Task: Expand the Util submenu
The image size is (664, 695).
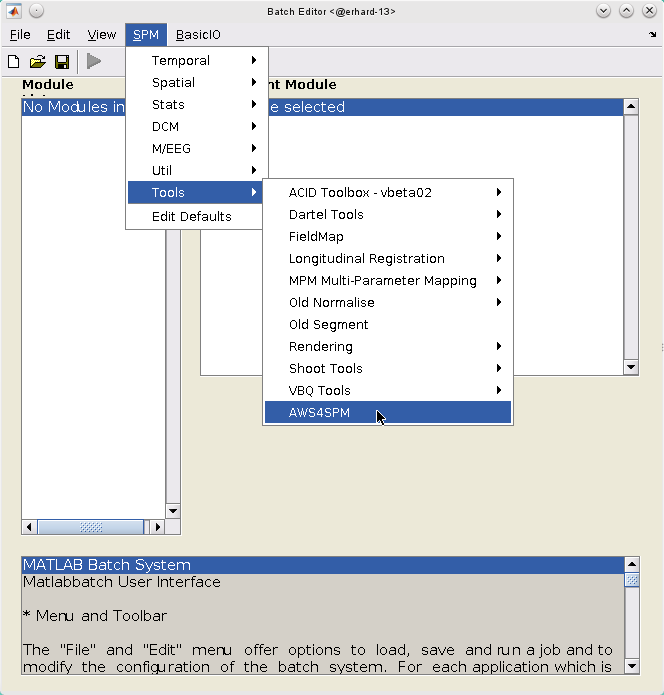Action: pos(198,170)
